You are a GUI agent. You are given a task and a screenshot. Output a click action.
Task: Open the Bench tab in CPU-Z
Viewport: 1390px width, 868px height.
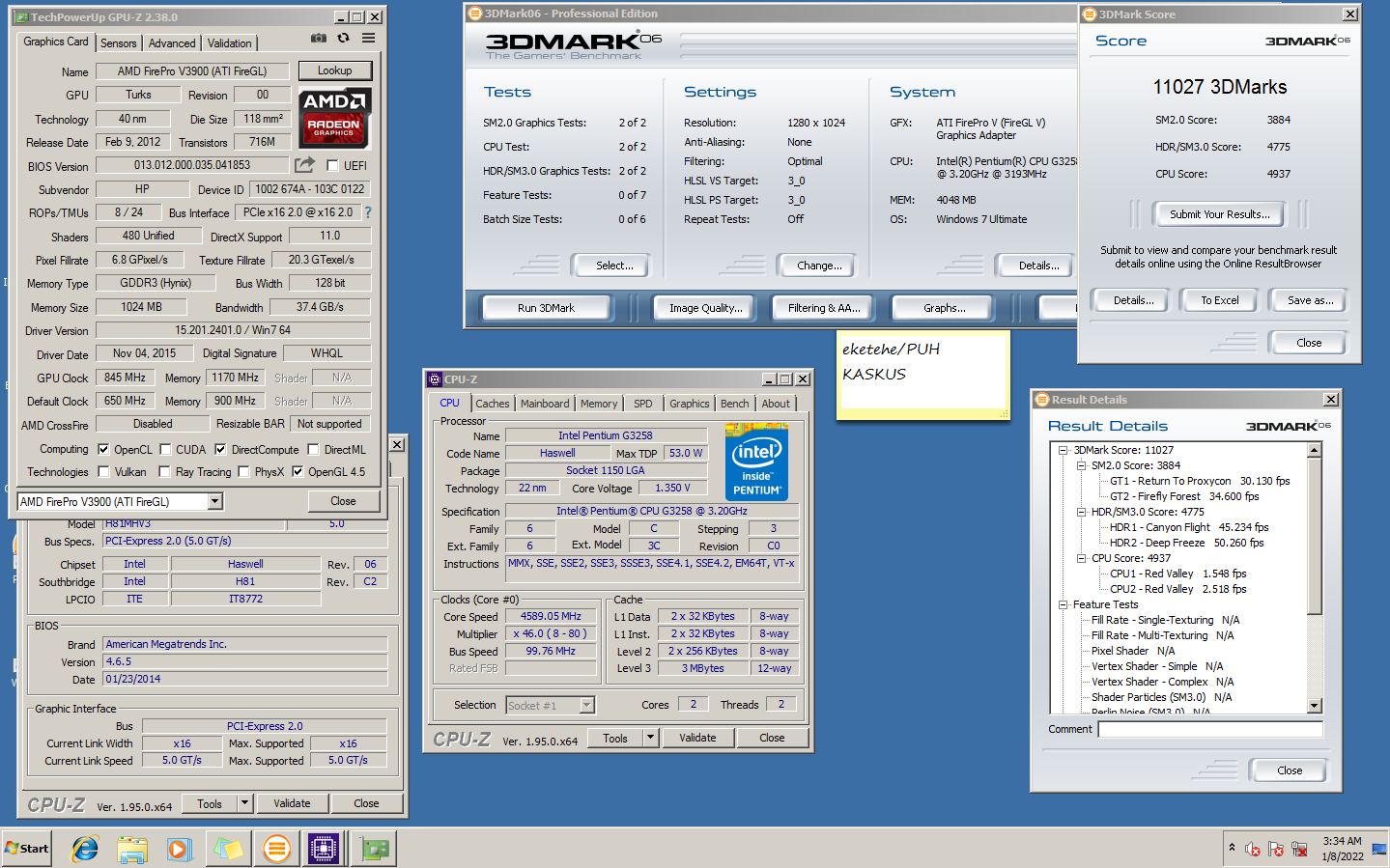[734, 404]
